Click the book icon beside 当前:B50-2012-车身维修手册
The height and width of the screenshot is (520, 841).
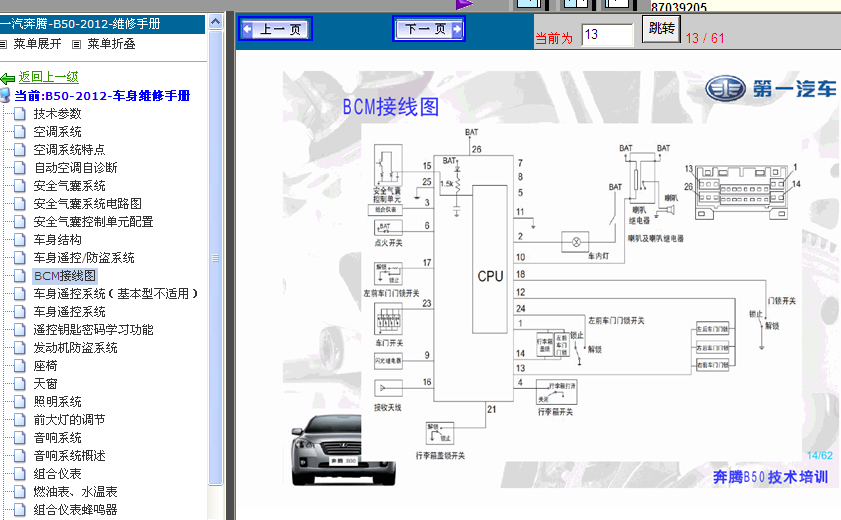5,96
